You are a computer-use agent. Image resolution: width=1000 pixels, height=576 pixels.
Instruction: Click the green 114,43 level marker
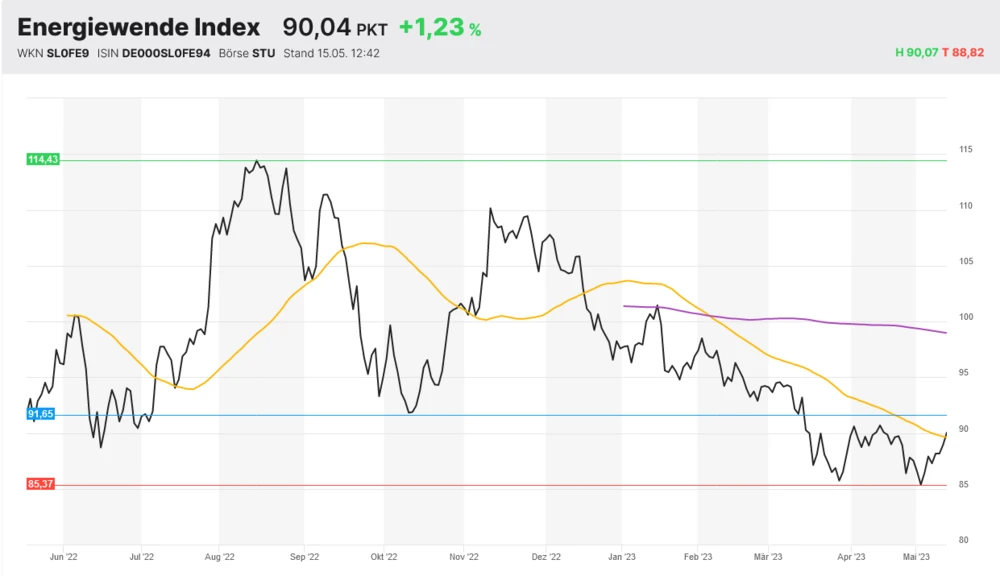[x=43, y=160]
